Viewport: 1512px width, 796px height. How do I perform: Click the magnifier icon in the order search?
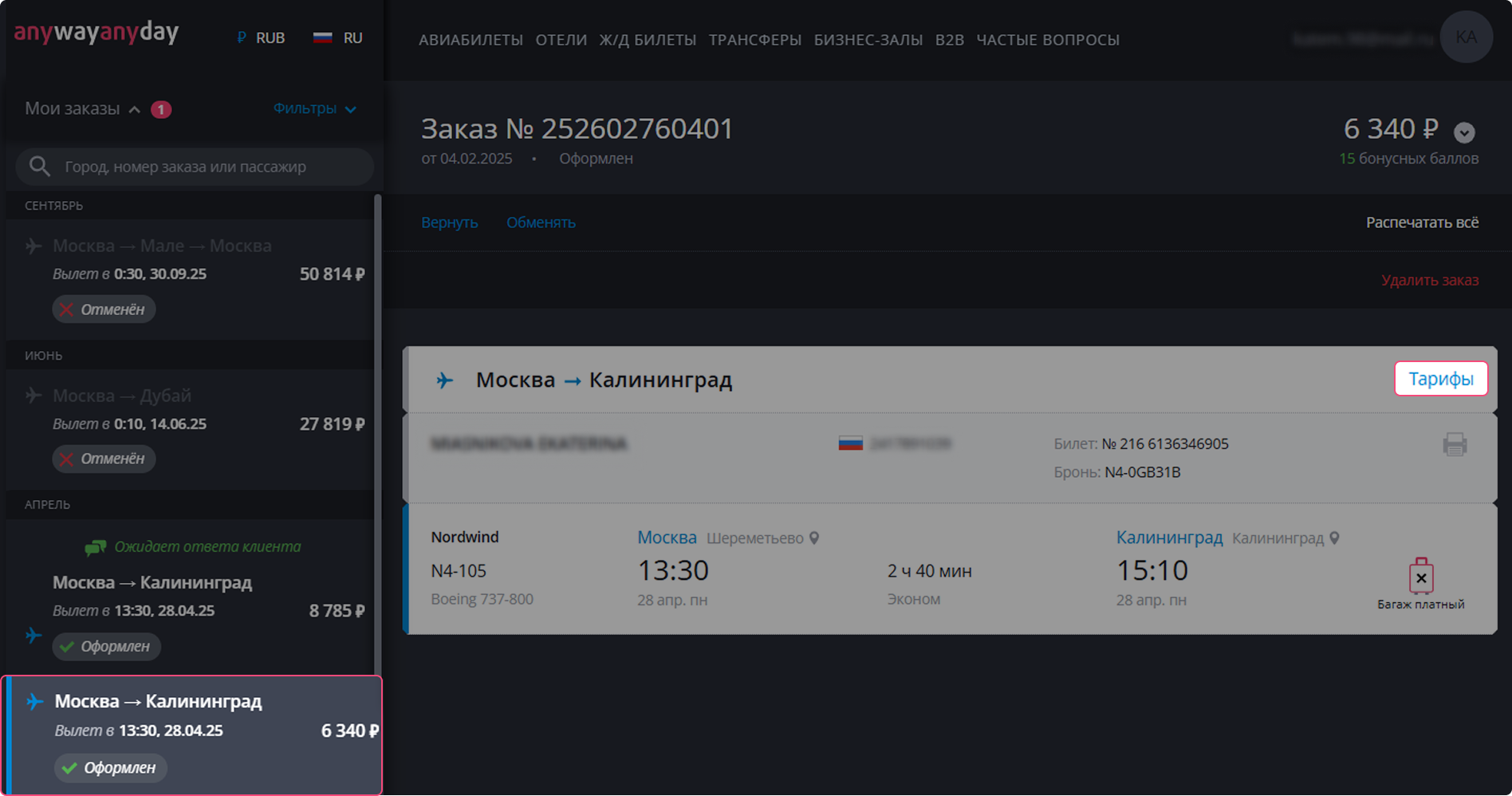(x=39, y=167)
